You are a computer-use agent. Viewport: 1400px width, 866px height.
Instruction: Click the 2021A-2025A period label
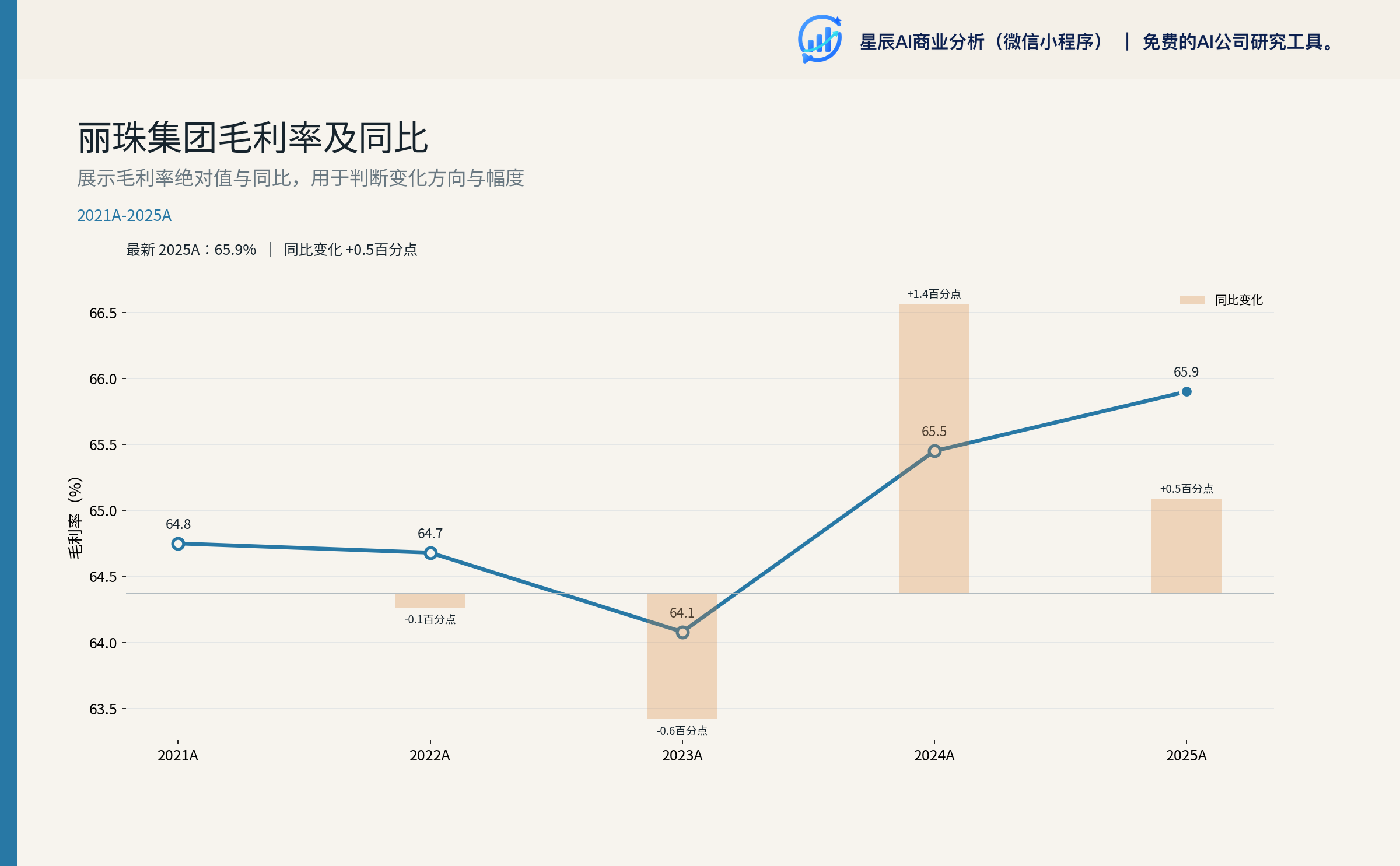pos(124,216)
